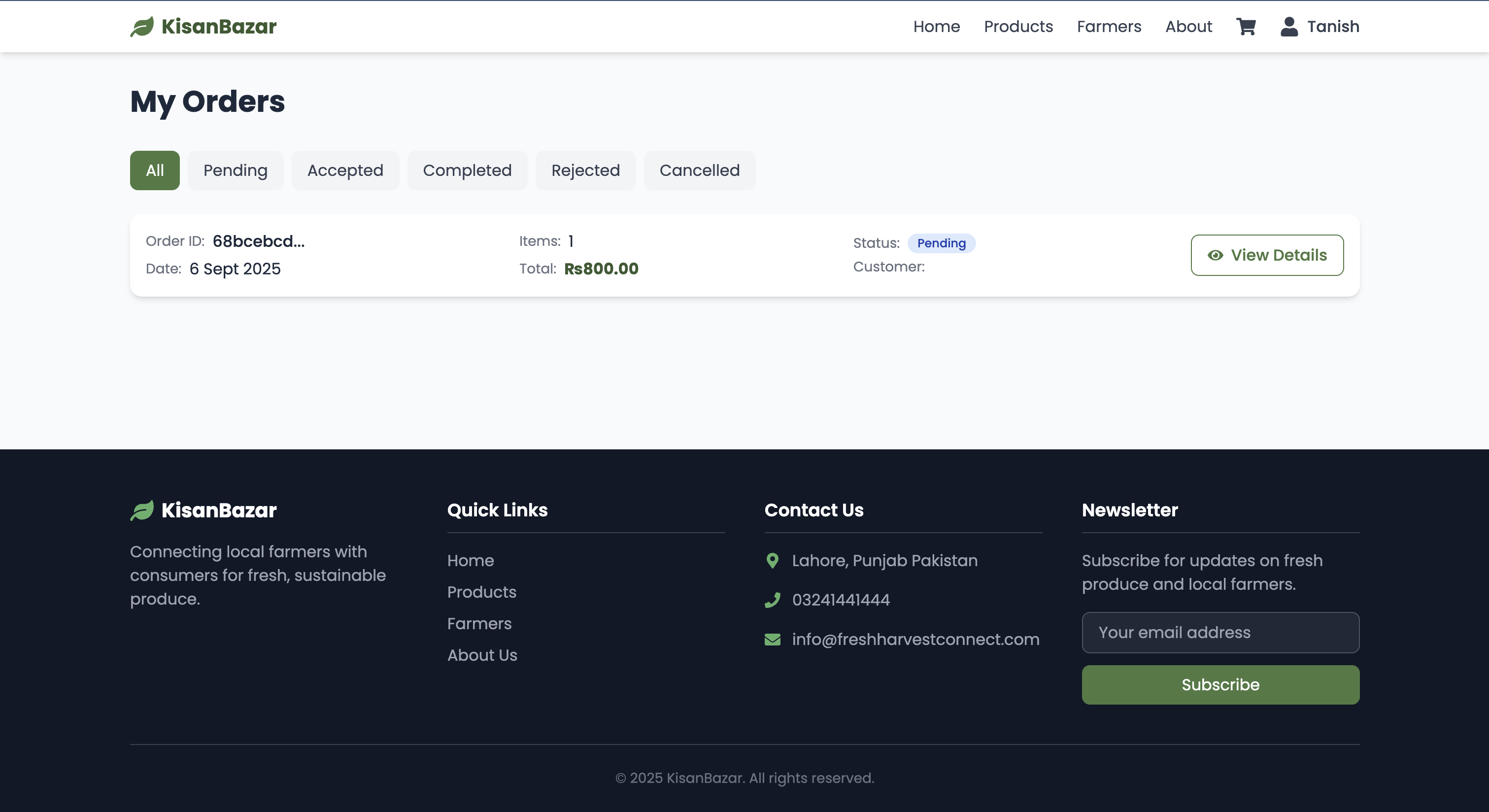Open Products in the top navigation

point(1018,27)
